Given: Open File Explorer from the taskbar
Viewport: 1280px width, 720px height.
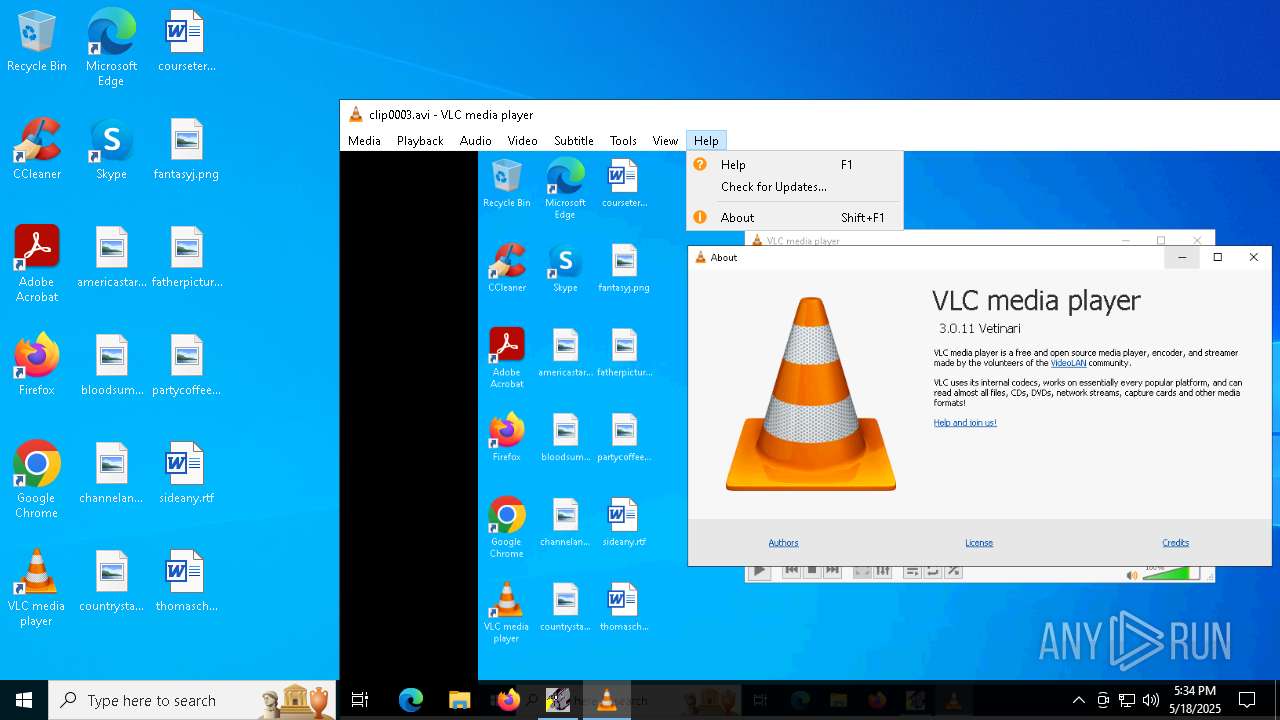Looking at the screenshot, I should [x=459, y=700].
